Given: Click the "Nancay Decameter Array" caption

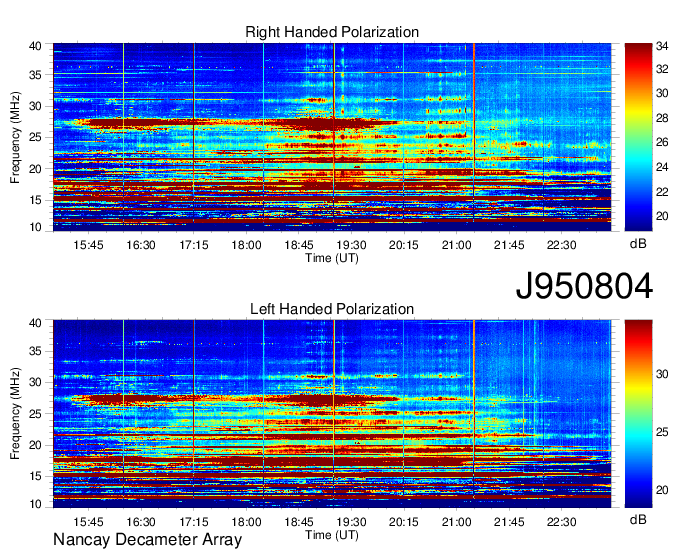Looking at the screenshot, I should click(x=147, y=540).
